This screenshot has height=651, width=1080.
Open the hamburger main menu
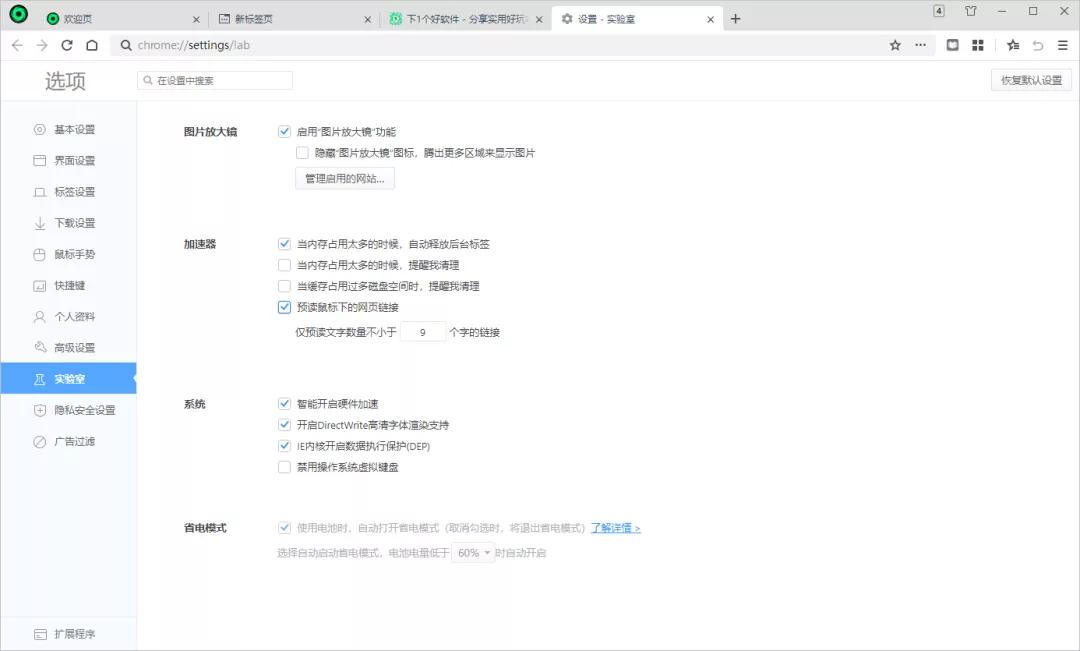[x=1062, y=45]
